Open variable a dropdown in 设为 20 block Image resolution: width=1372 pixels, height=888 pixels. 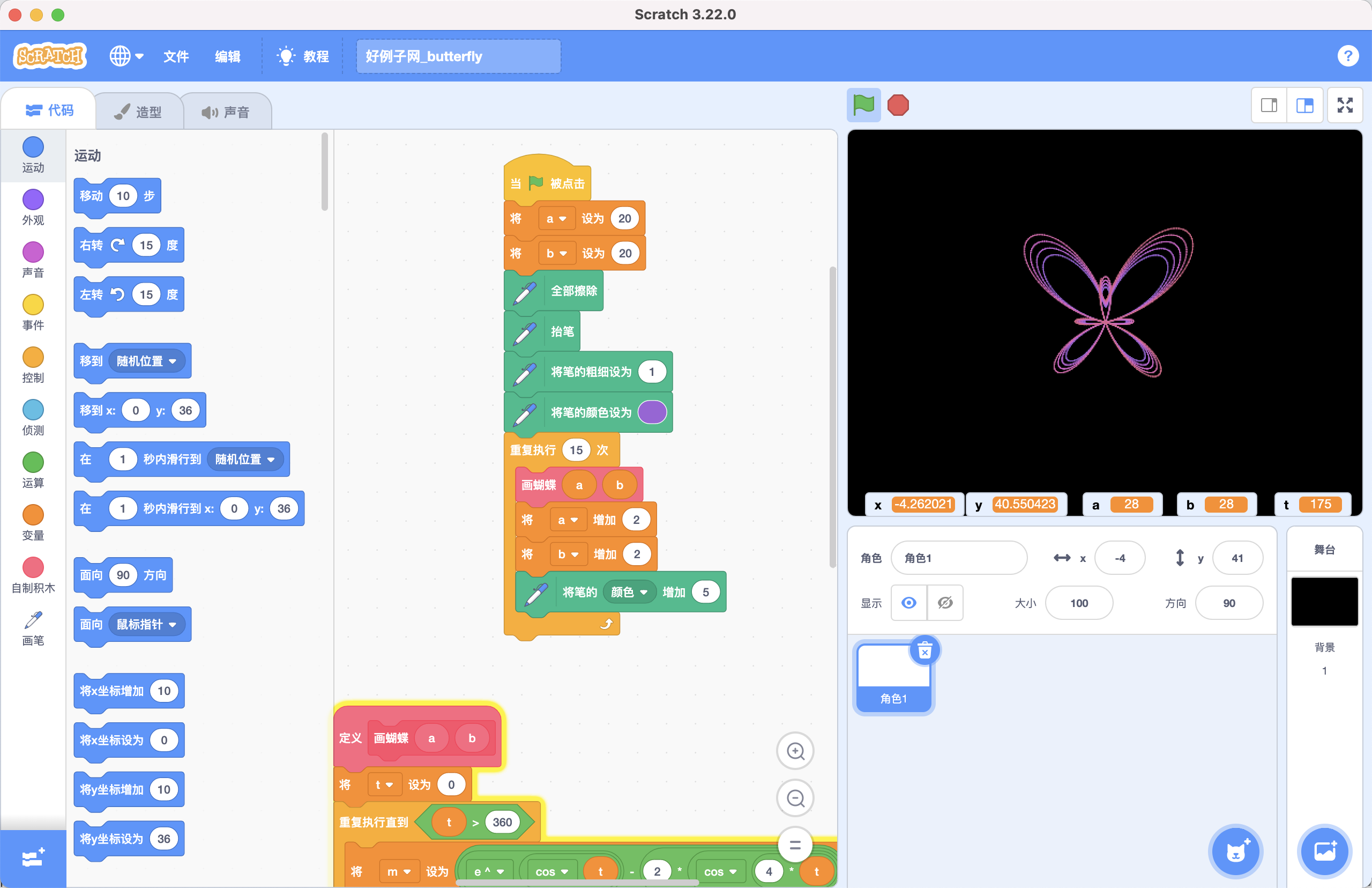[557, 219]
